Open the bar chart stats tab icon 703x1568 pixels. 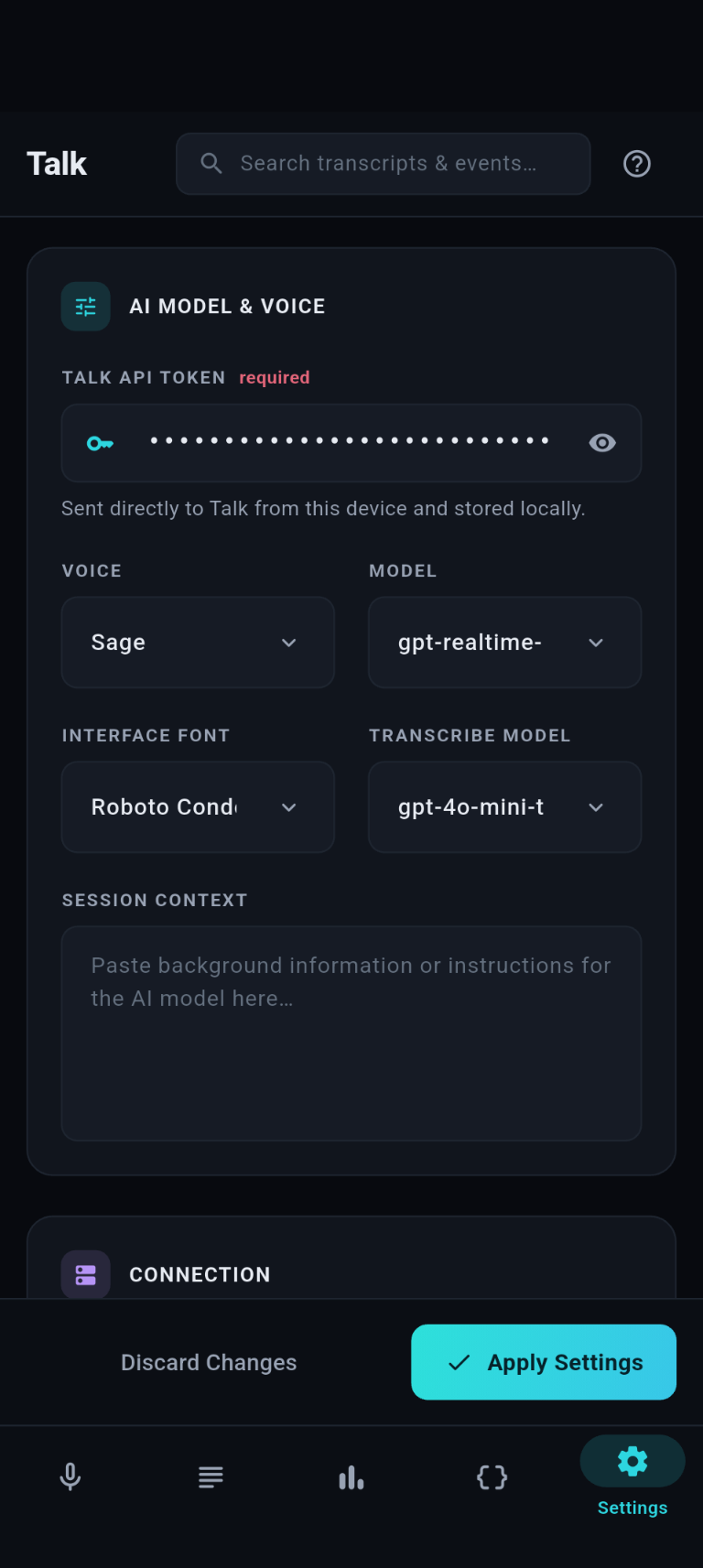[x=351, y=1476]
